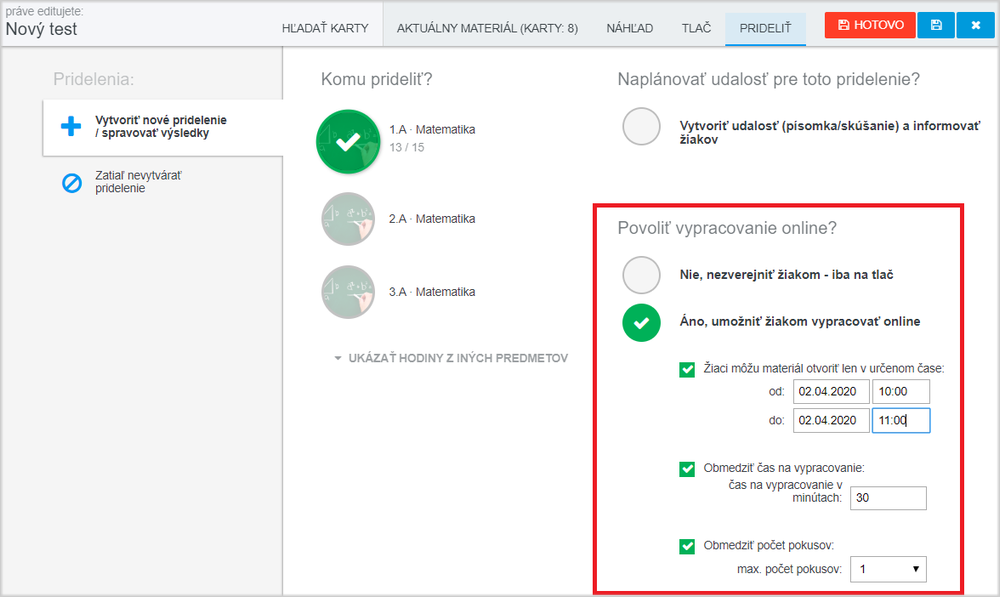Uncheck Obmedziť čas na vypracovanie checkbox
Screen dimensions: 1000x597
[687, 469]
